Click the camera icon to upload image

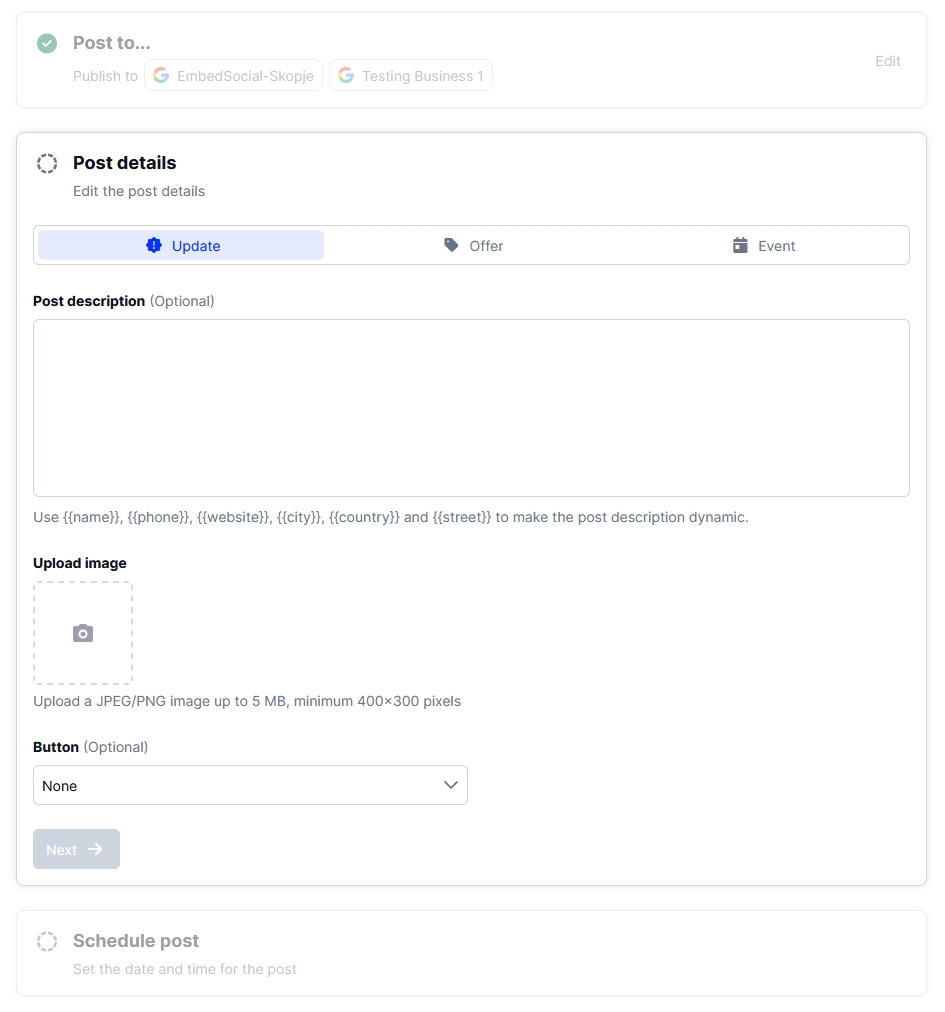[x=83, y=633]
